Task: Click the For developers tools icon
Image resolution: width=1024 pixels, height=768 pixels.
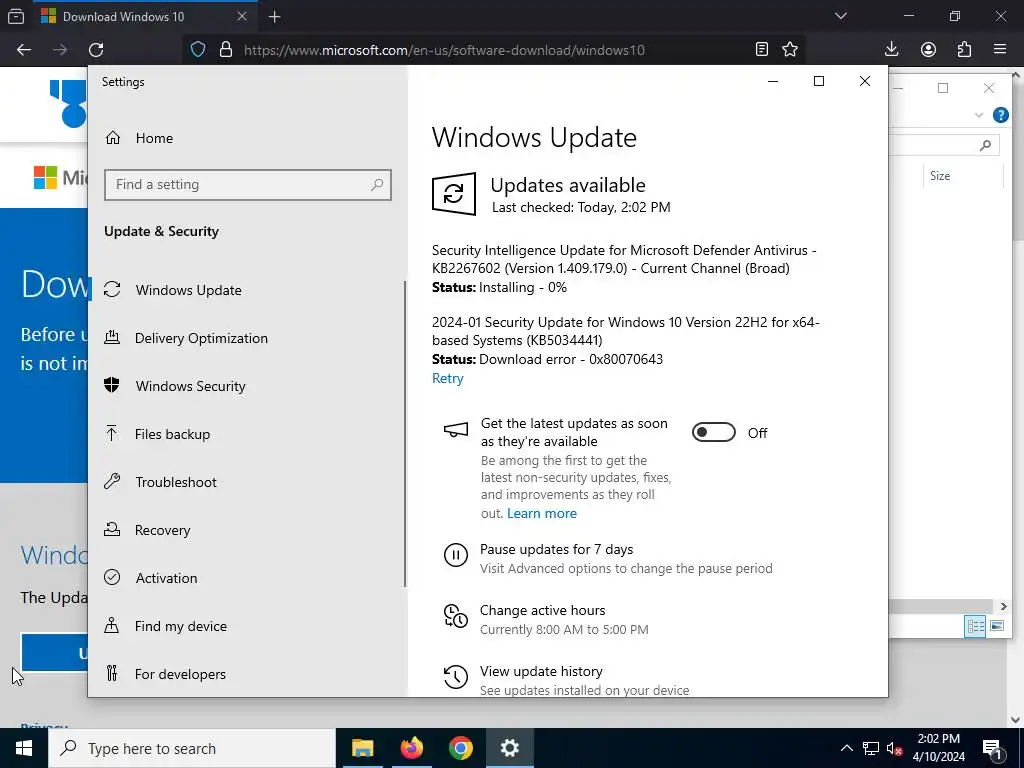Action: click(112, 673)
